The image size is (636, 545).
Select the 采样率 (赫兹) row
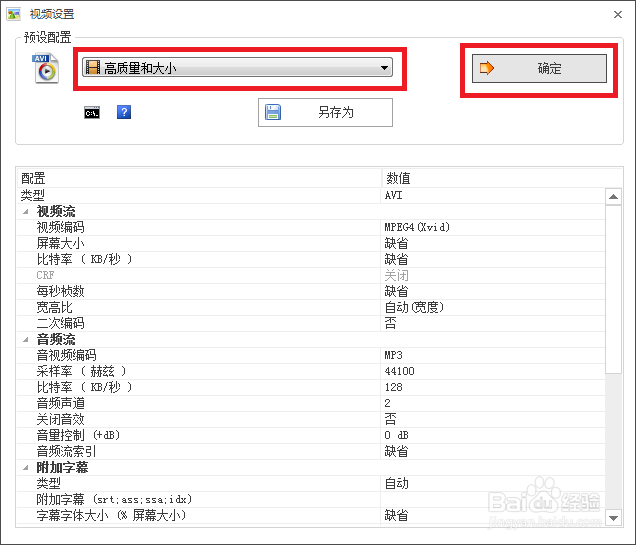click(311, 371)
